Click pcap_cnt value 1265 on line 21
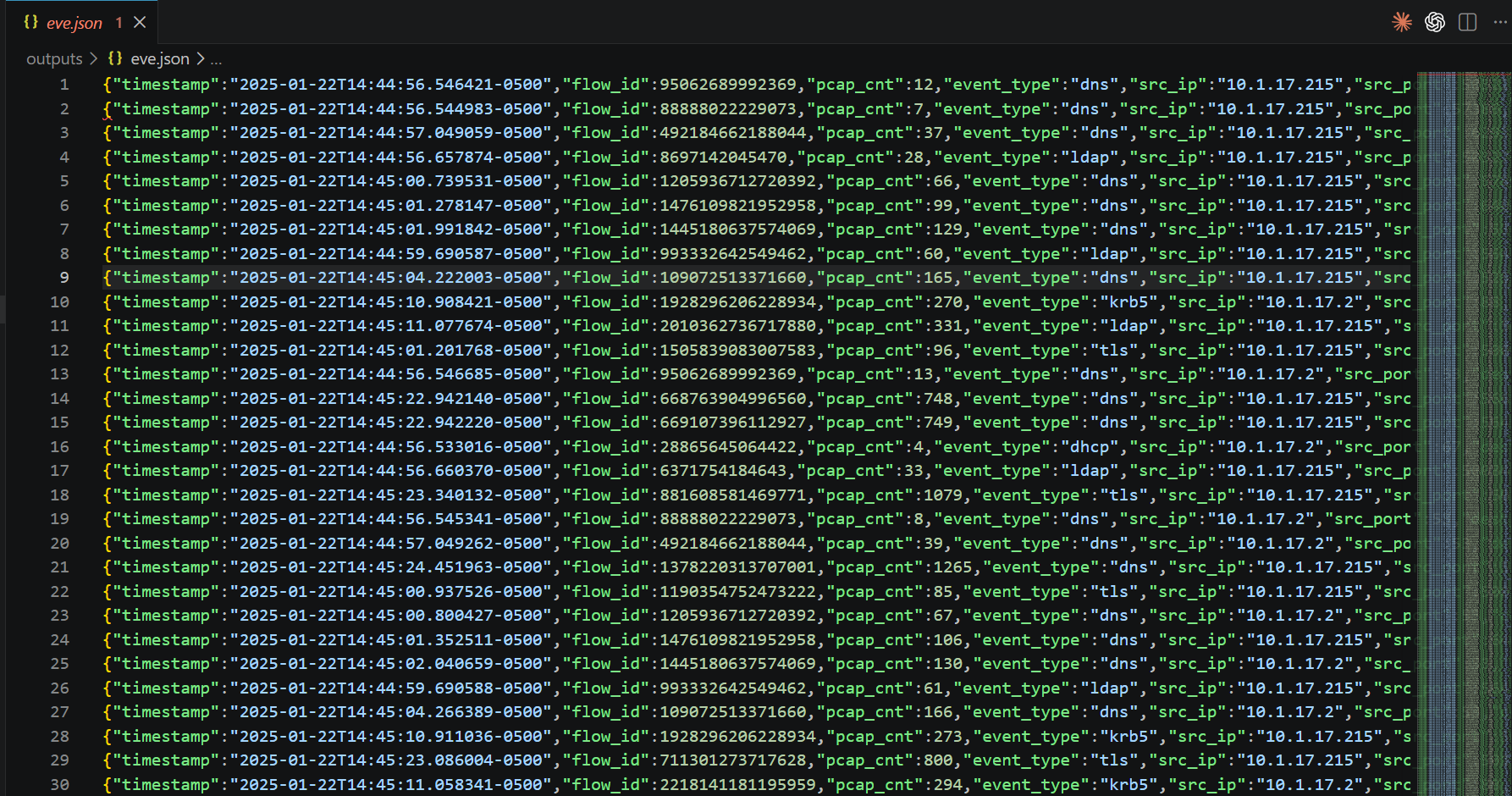The image size is (1512, 796). coord(953,567)
